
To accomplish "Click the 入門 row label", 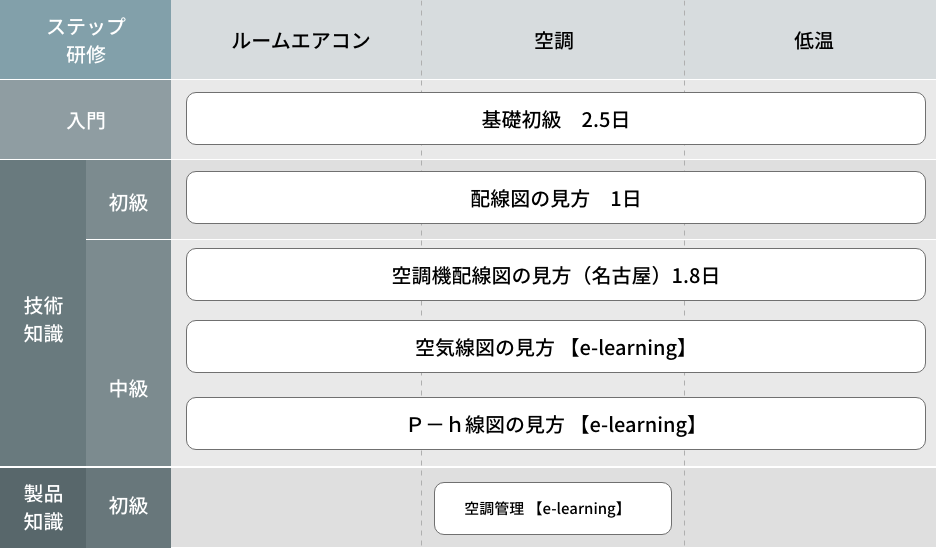I will pyautogui.click(x=85, y=121).
